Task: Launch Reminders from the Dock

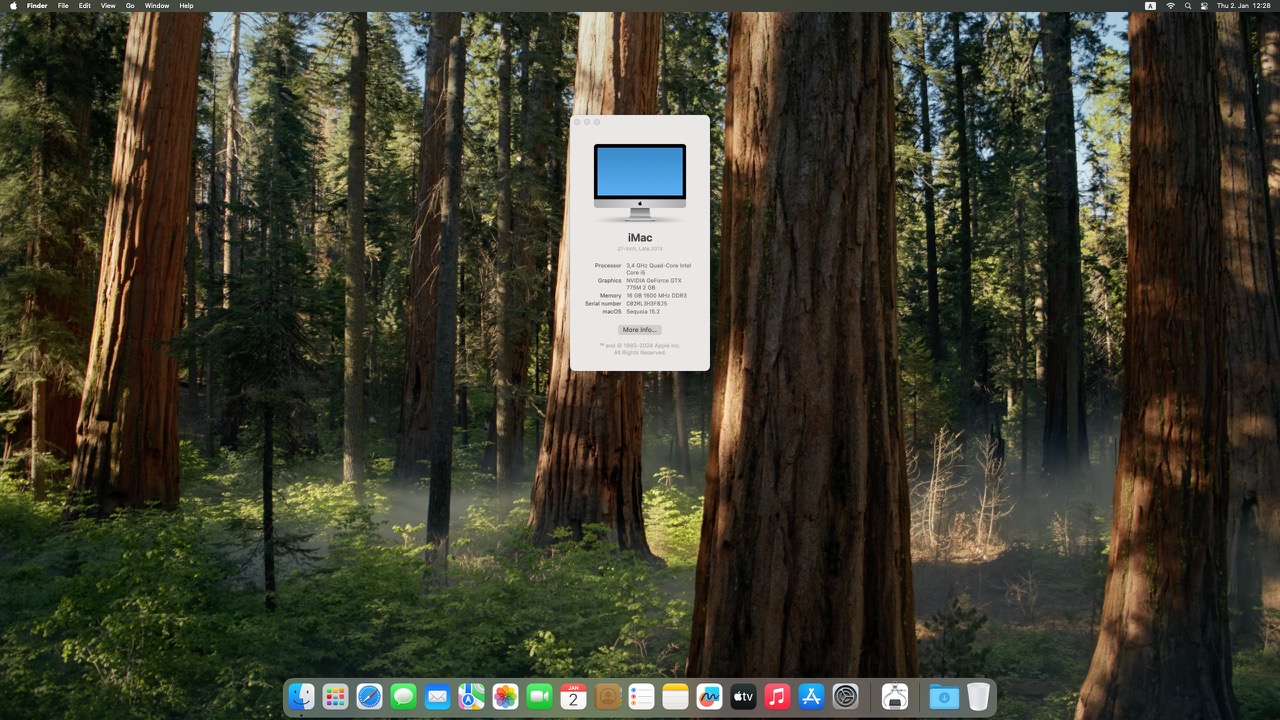Action: tap(642, 697)
